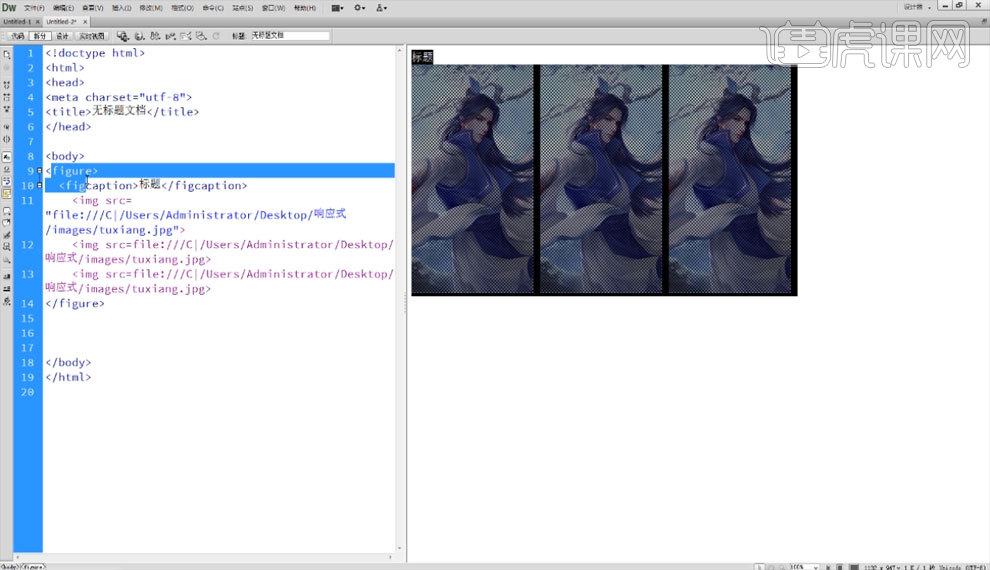The width and height of the screenshot is (990, 570).
Task: Open the Recent Snippets icon
Action: pyautogui.click(x=7, y=247)
